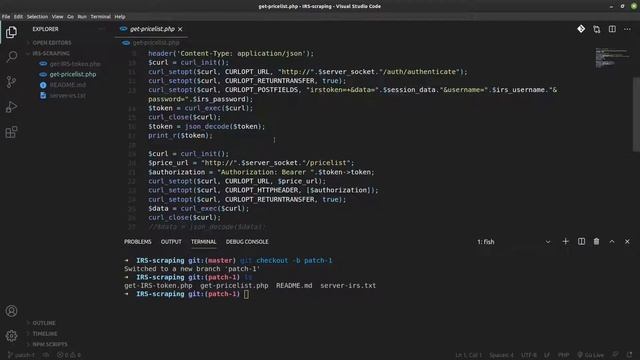Screen dimensions: 640x360
Task: Open the terminal selector dropdown '1: fish'
Action: click(x=513, y=242)
